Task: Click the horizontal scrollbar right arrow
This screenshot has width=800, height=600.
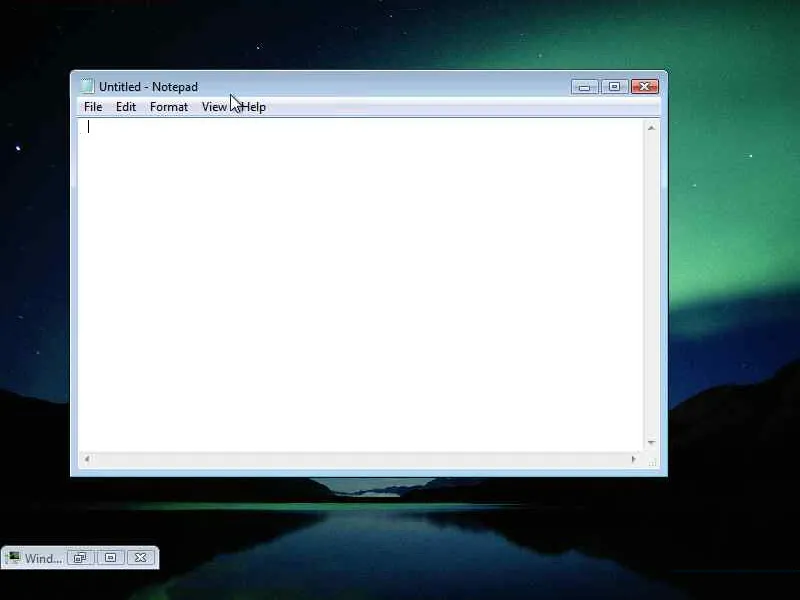Action: tap(633, 459)
